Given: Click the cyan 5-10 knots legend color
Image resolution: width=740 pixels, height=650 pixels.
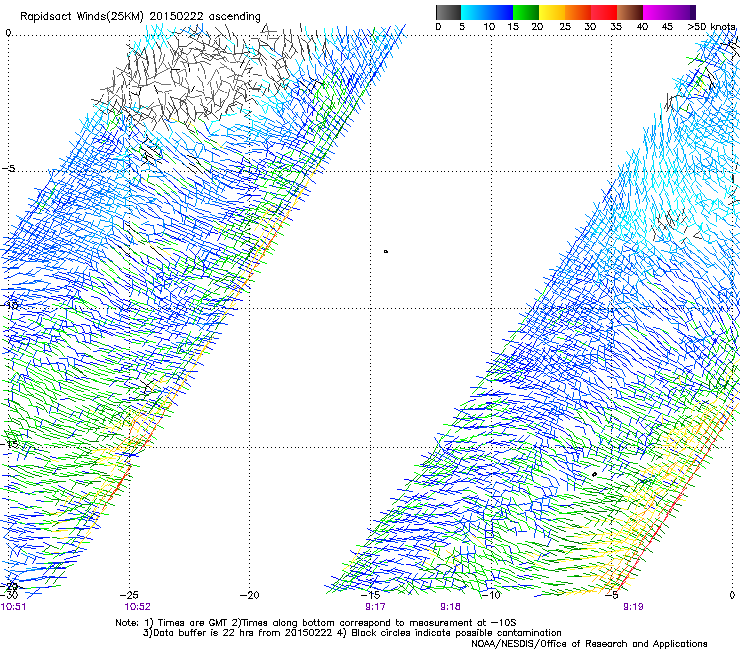Looking at the screenshot, I should pos(474,12).
